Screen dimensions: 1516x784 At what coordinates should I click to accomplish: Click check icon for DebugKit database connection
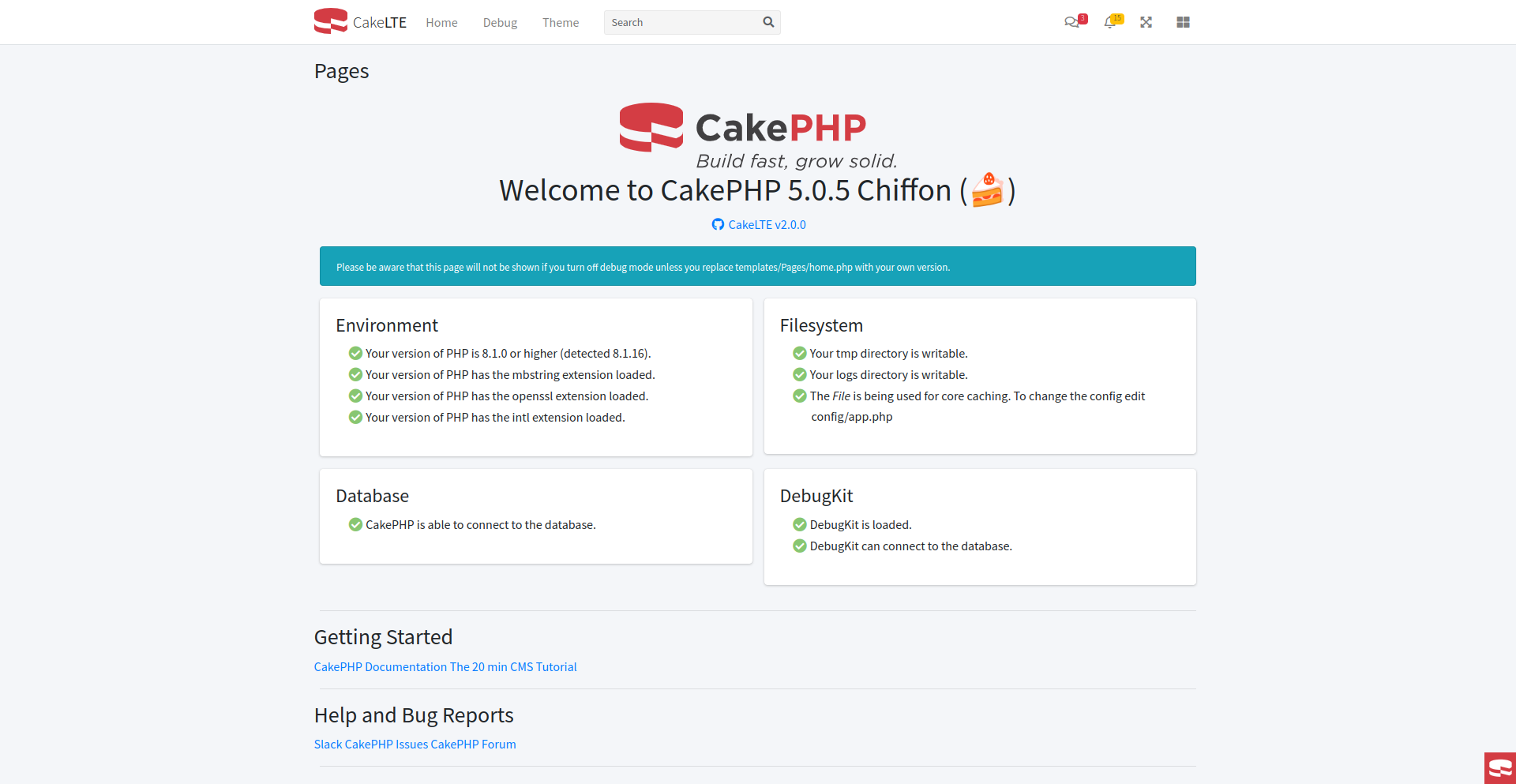point(800,546)
